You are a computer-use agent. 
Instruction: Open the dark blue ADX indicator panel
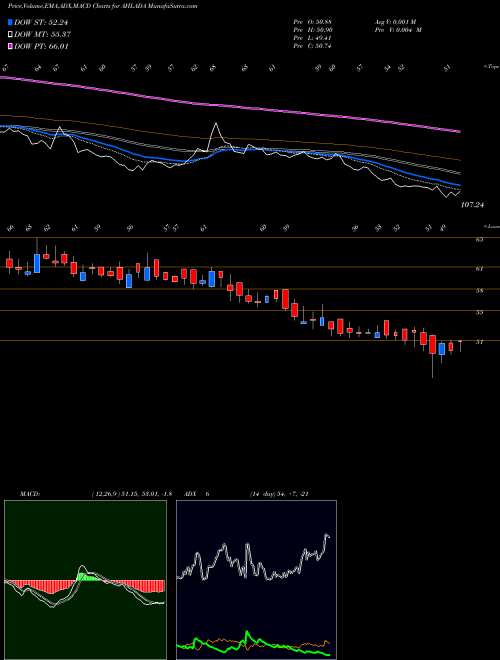tap(256, 580)
